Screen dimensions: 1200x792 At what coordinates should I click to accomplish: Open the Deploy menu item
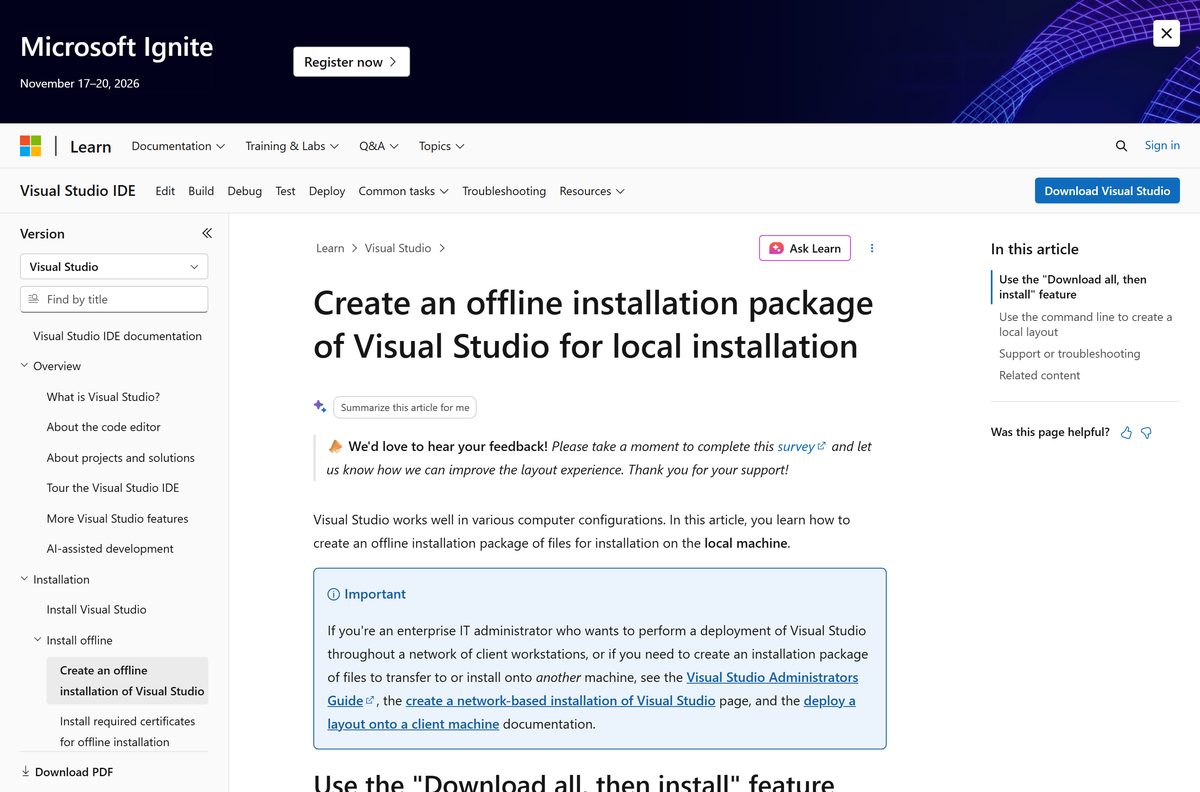click(327, 191)
